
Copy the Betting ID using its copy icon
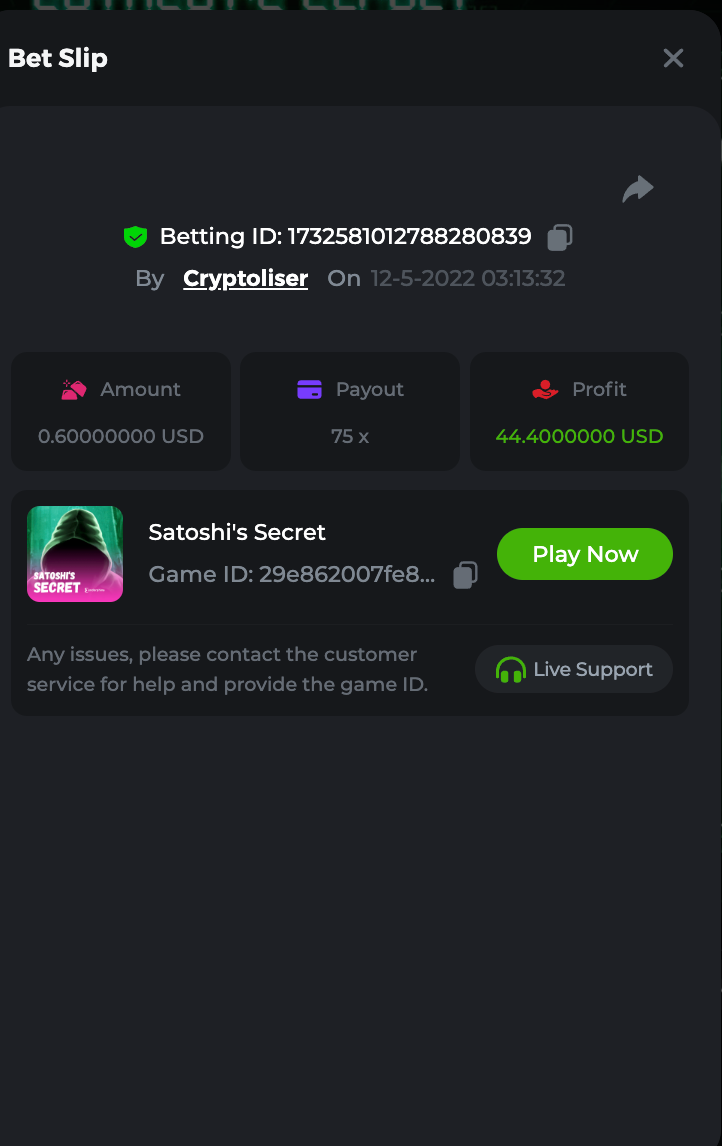tap(560, 237)
